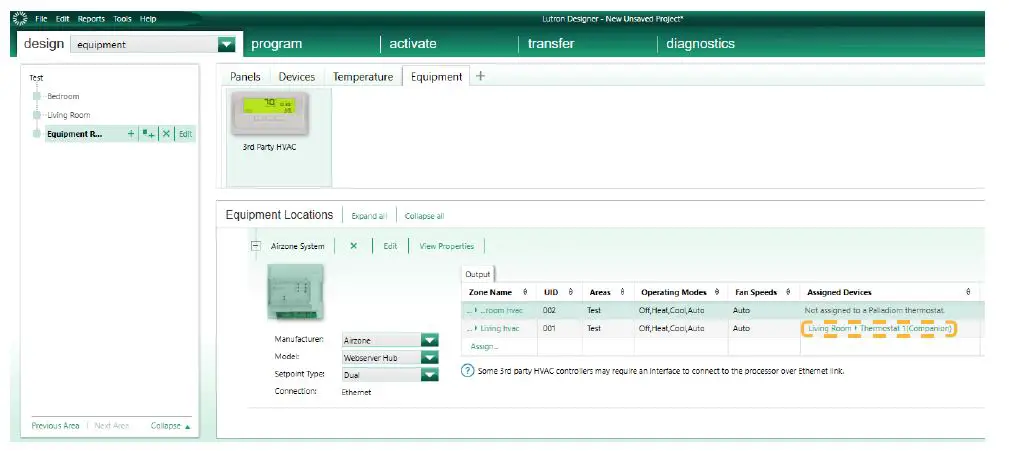This screenshot has width=1009, height=451.
Task: Delete the Airzone System with the X icon
Action: coord(353,246)
